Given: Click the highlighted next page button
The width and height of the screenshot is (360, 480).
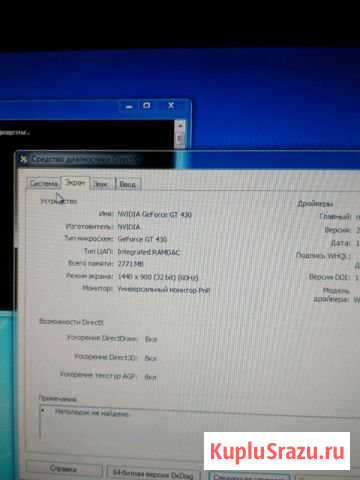Looking at the screenshot, I should [x=248, y=476].
